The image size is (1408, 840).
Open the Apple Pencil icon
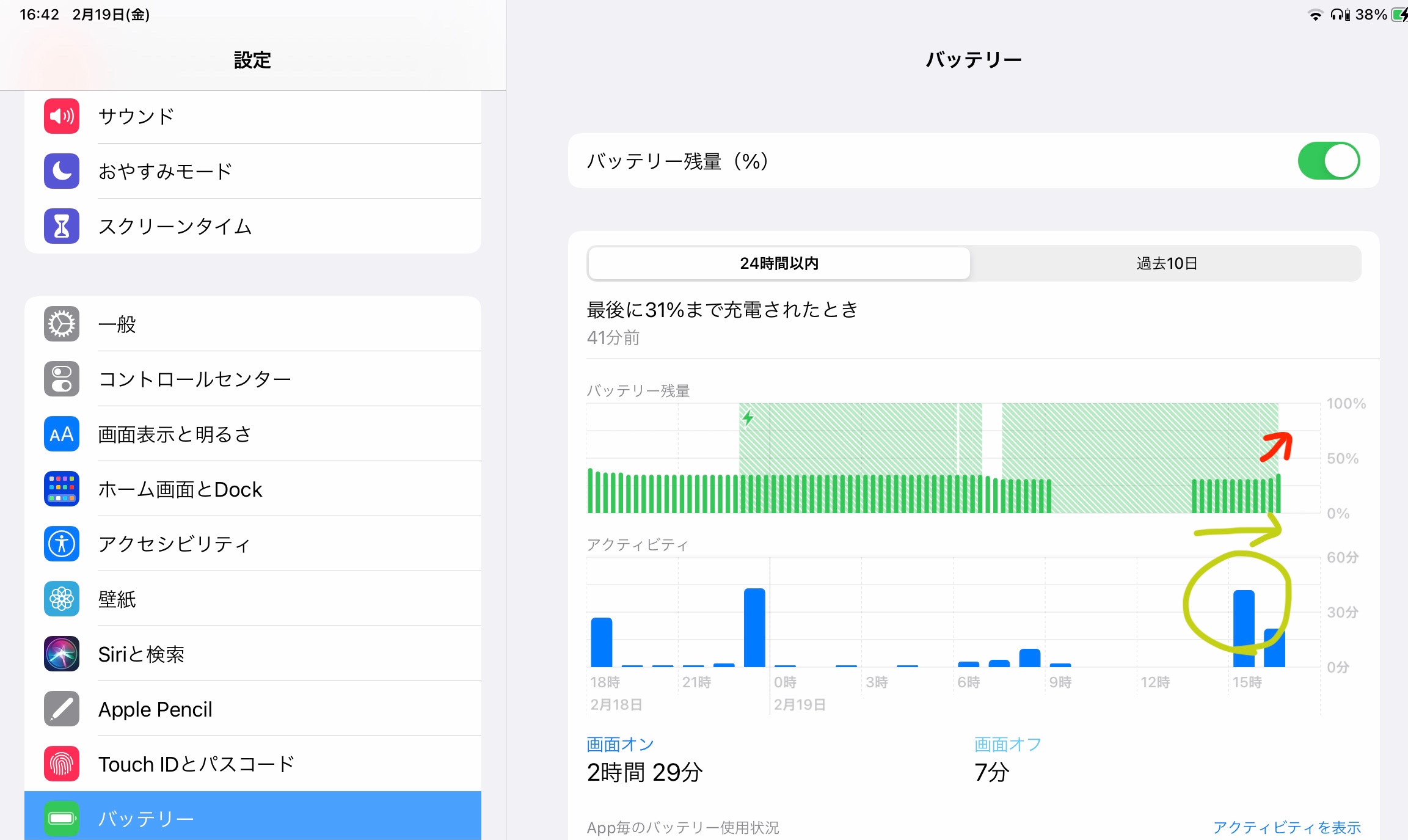(x=62, y=709)
